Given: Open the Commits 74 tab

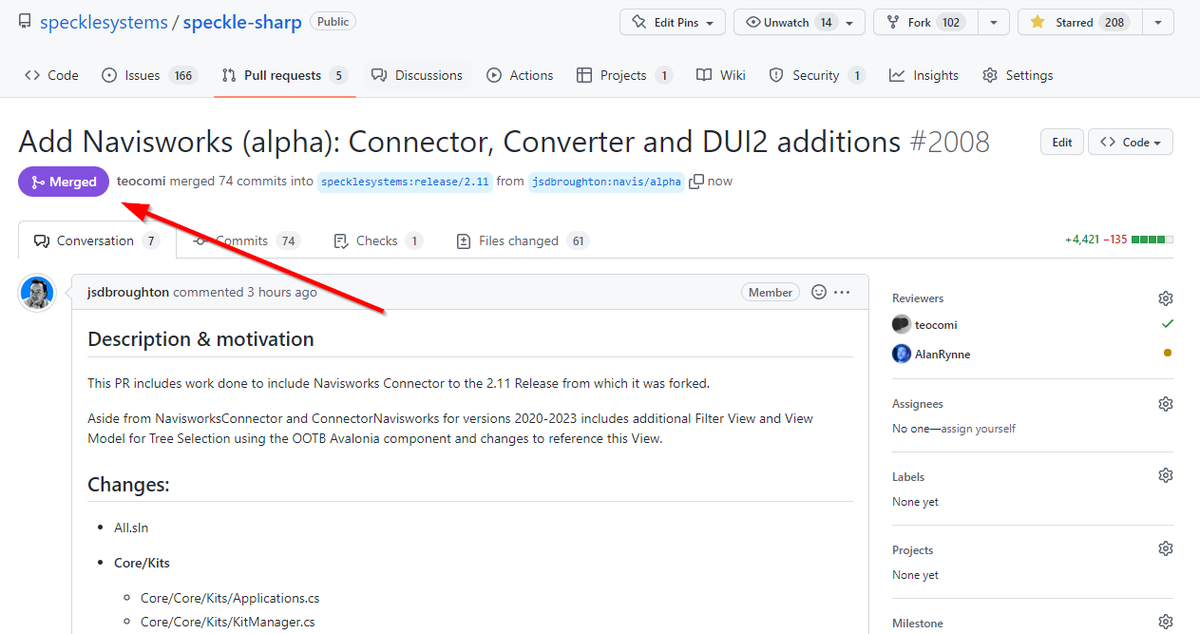Looking at the screenshot, I should [x=246, y=241].
